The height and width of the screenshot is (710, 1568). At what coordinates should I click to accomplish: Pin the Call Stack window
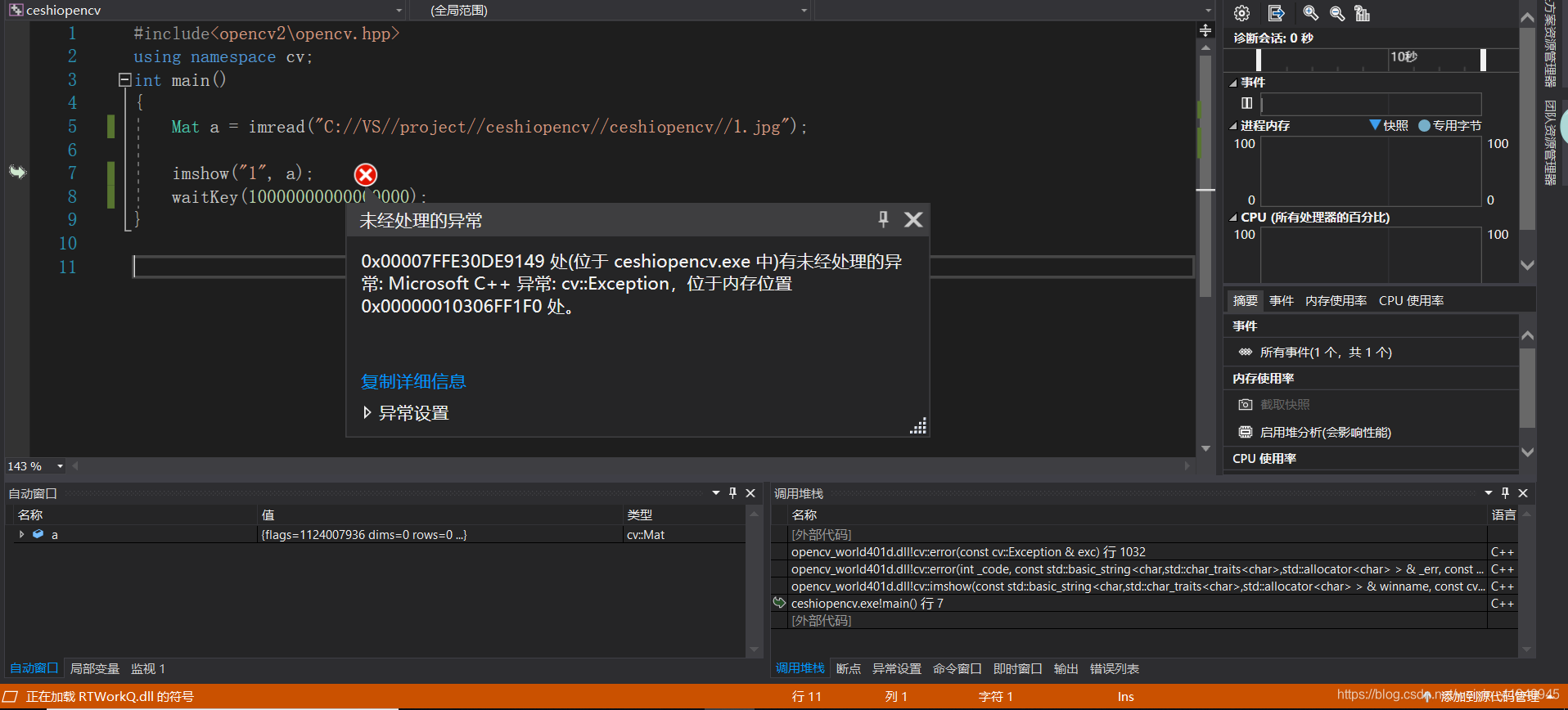1505,493
